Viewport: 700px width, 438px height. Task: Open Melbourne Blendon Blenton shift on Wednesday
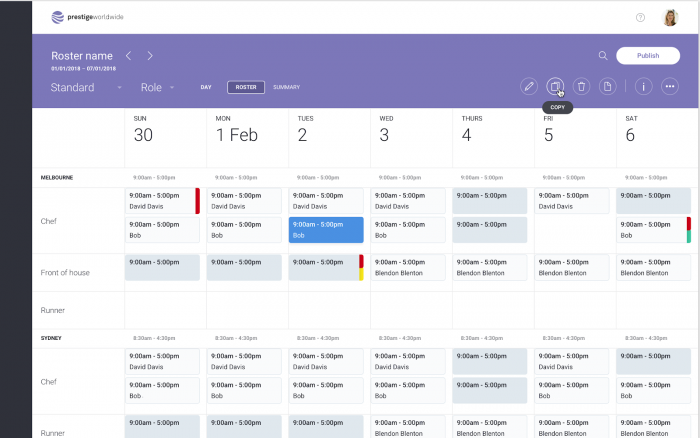[x=408, y=267]
